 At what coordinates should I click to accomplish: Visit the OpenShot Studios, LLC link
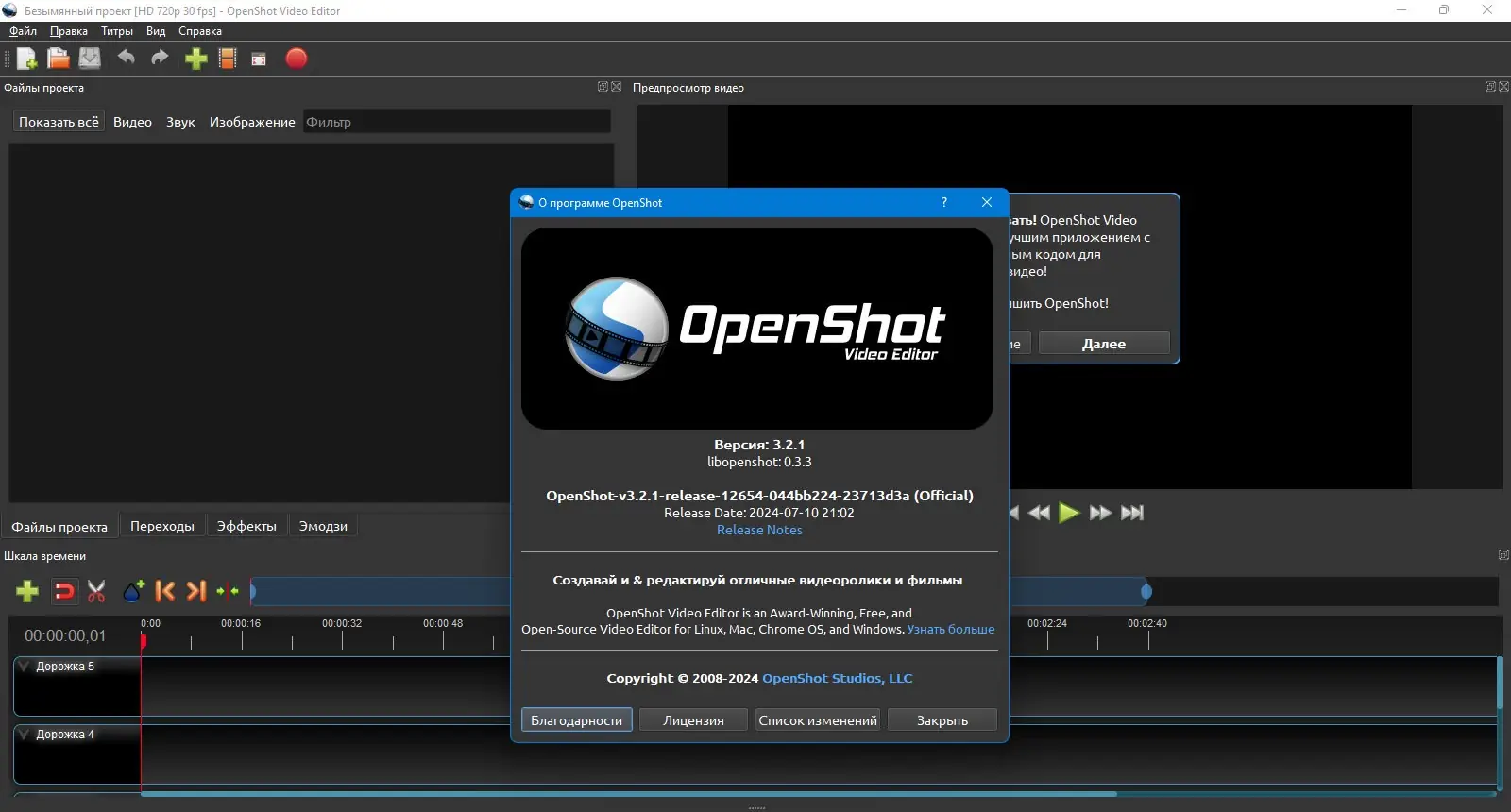pyautogui.click(x=838, y=679)
